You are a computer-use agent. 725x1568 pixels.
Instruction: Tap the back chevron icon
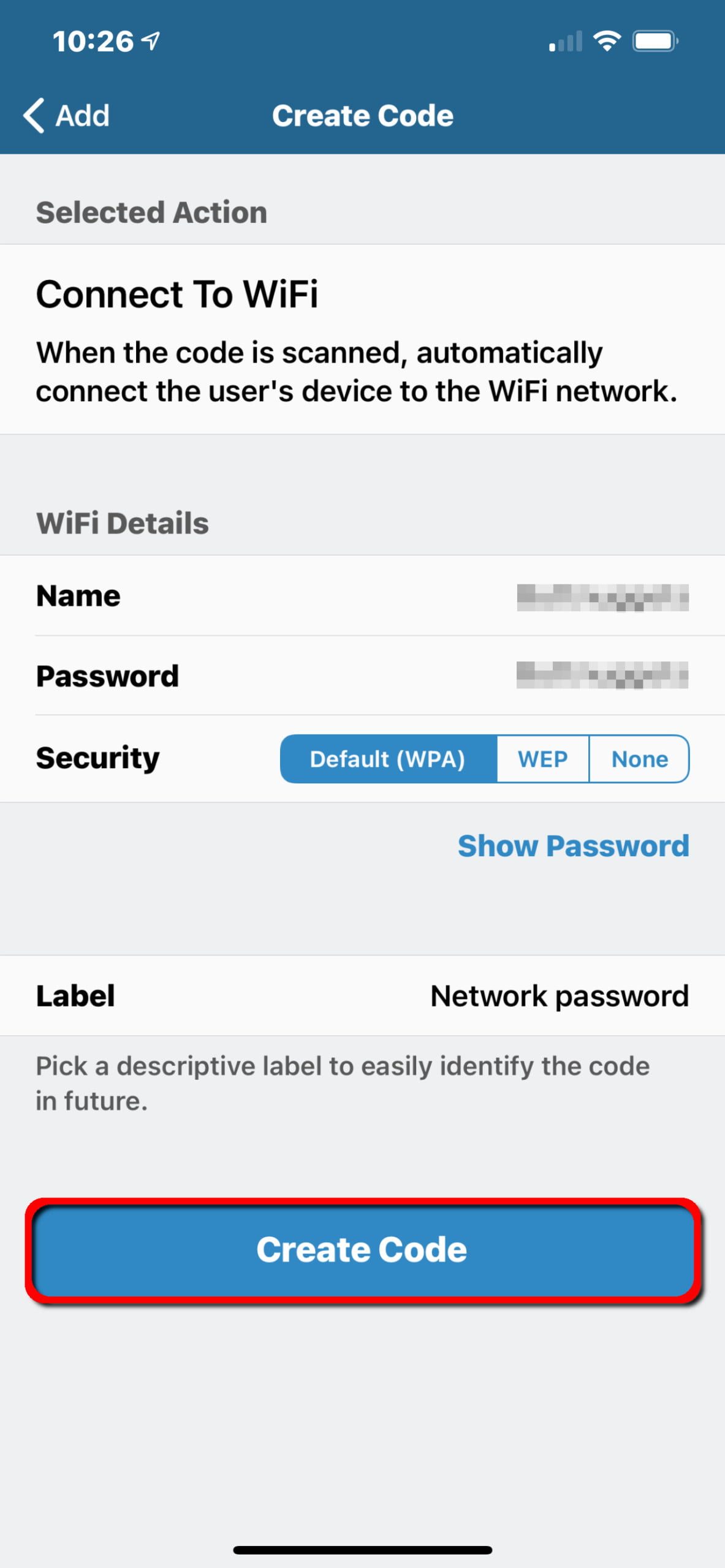[x=34, y=115]
